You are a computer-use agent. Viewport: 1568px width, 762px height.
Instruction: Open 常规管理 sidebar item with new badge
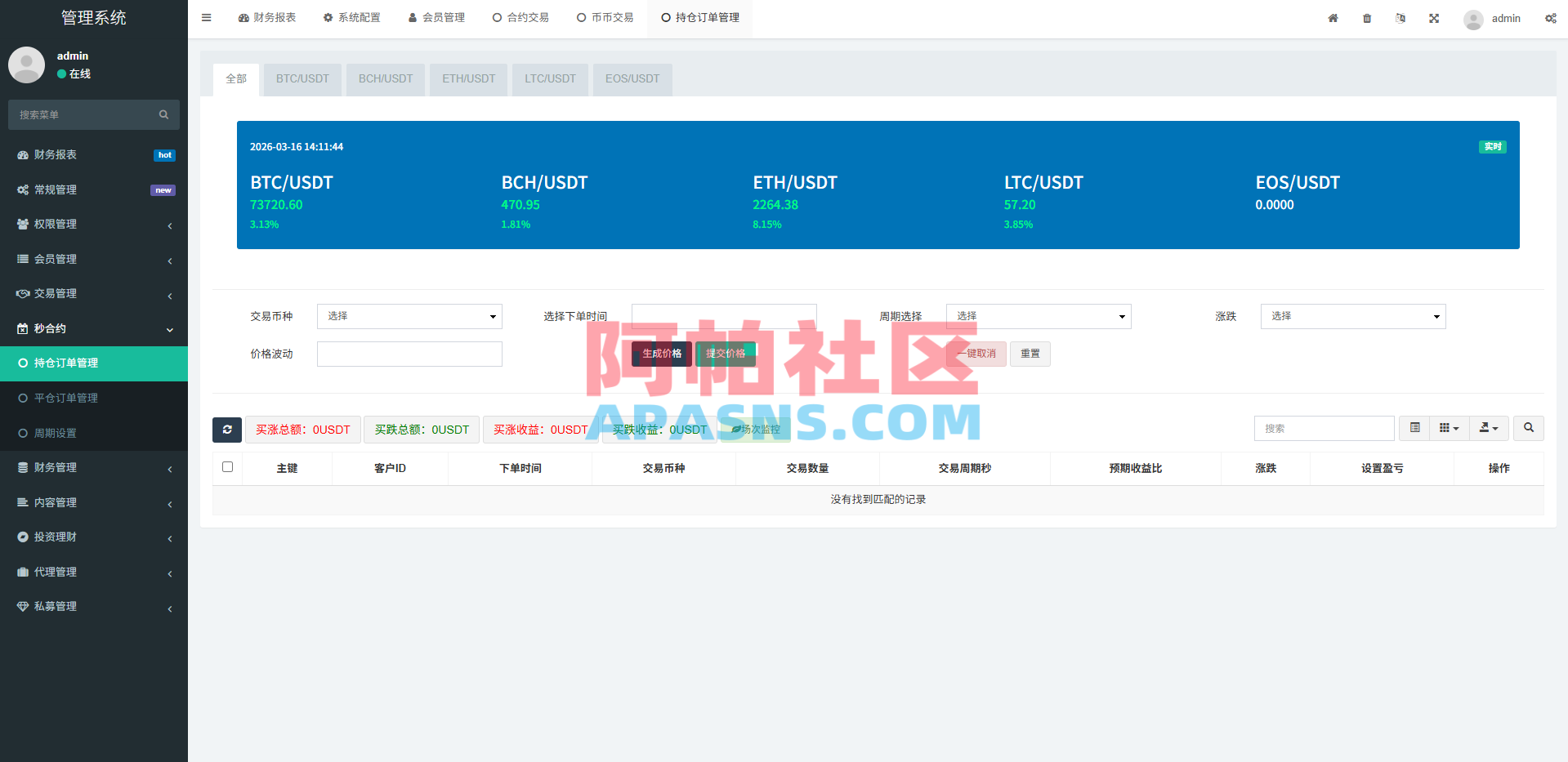click(94, 189)
